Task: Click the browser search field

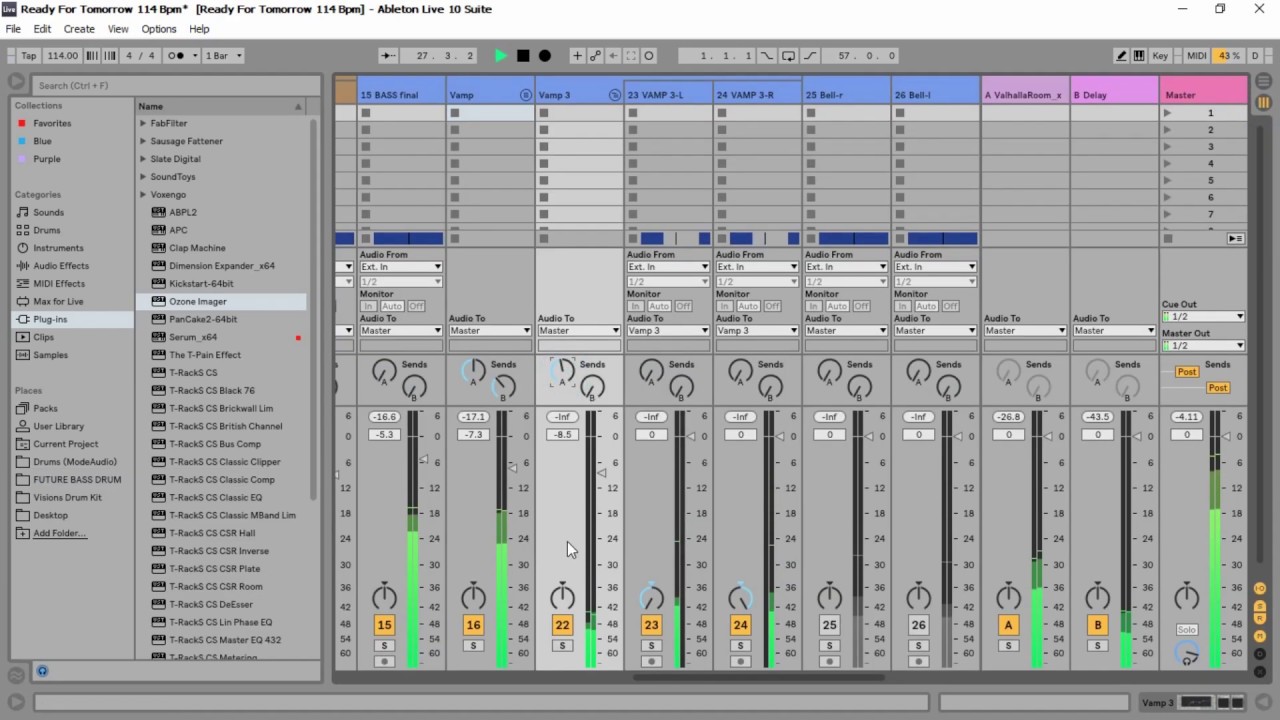Action: (x=176, y=85)
